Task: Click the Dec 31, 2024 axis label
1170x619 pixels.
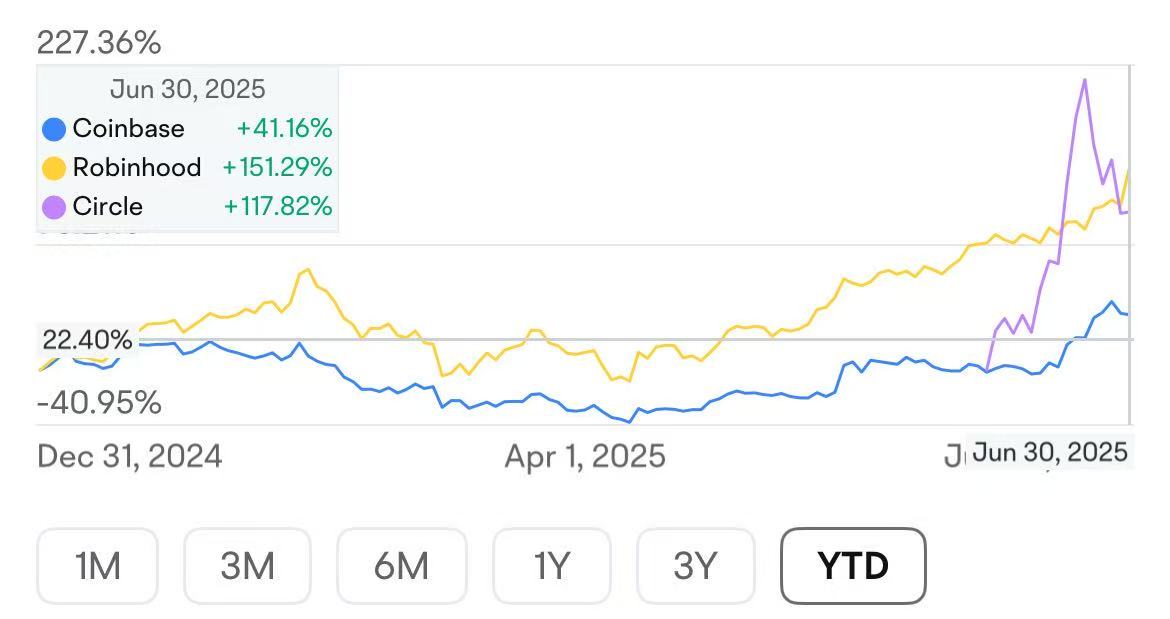Action: coord(130,457)
